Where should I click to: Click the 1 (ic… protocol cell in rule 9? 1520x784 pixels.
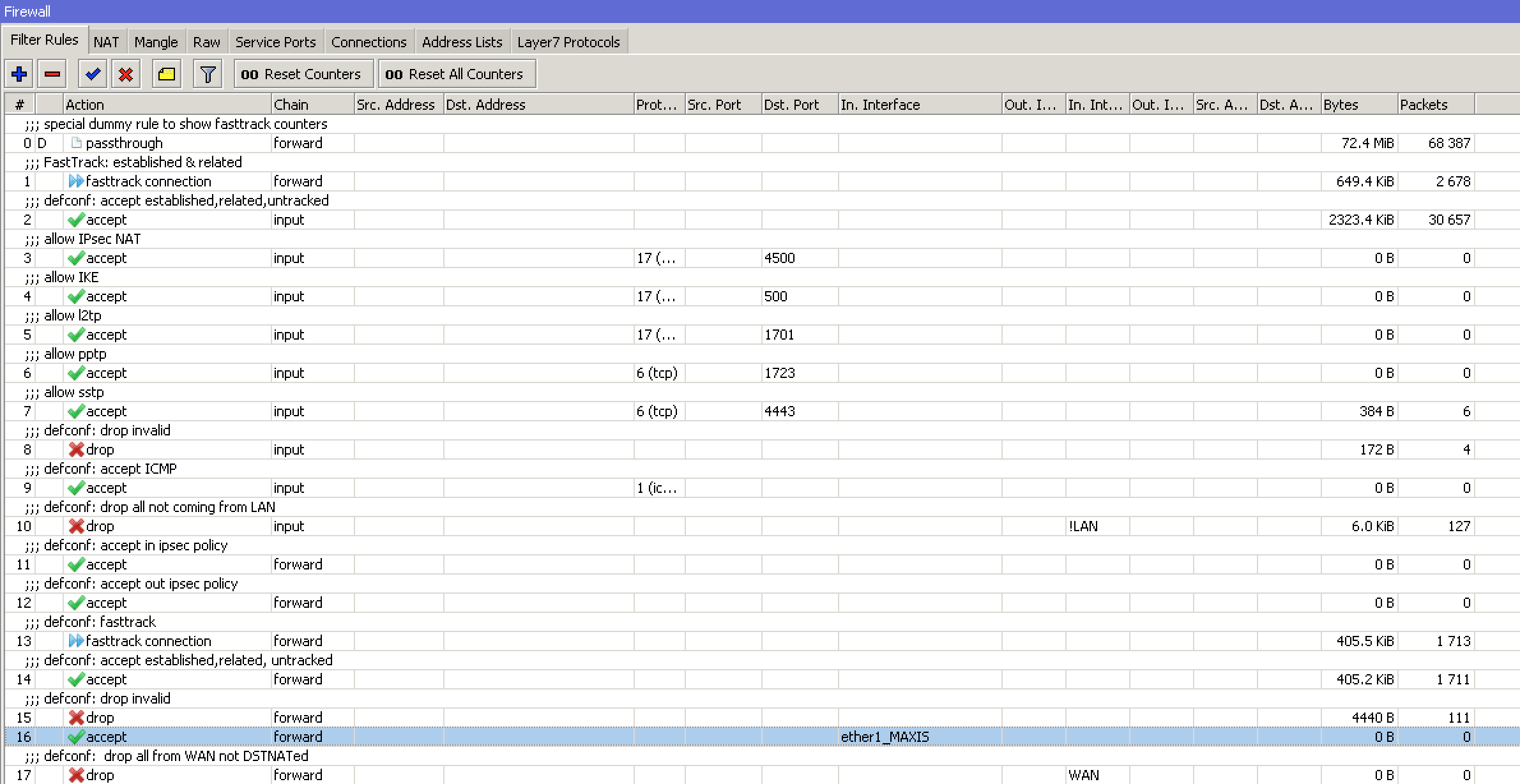pos(659,488)
